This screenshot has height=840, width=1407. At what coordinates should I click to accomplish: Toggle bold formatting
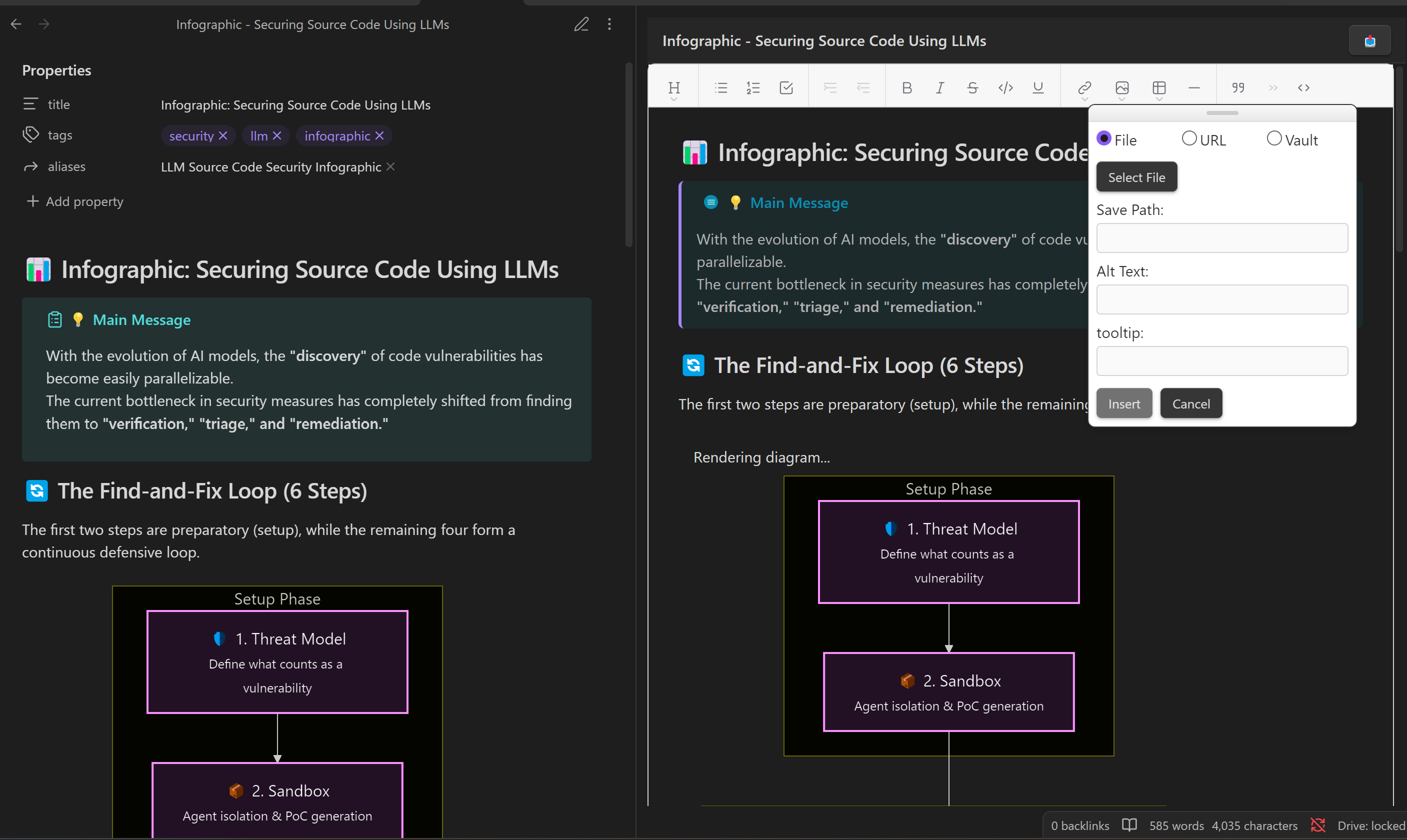906,87
